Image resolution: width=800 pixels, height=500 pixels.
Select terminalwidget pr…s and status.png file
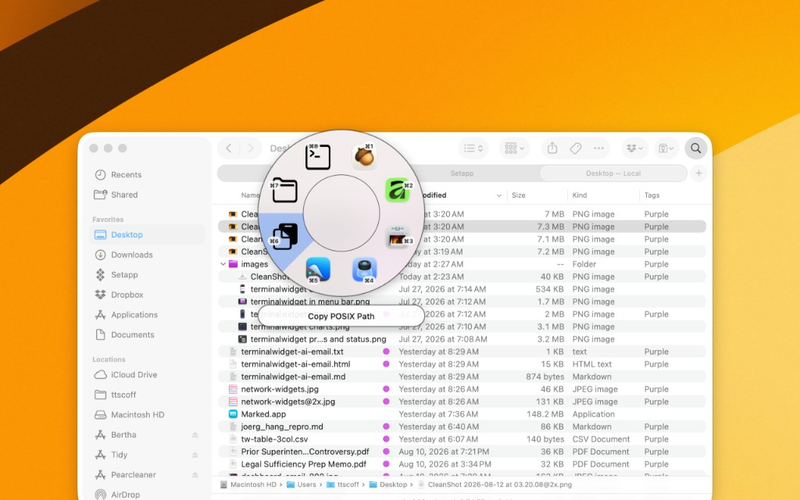tap(462, 339)
